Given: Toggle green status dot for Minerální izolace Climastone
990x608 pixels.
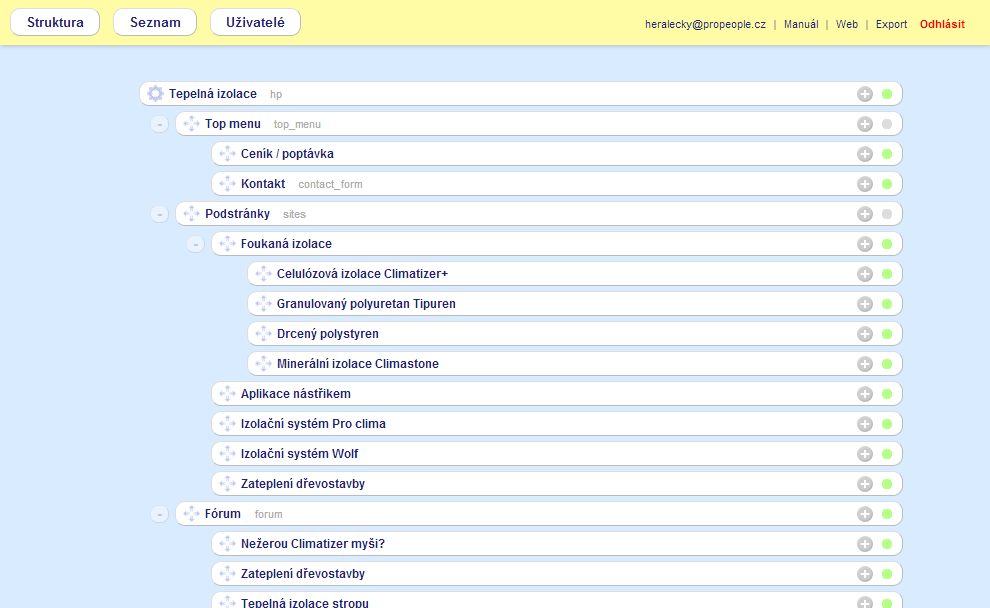Looking at the screenshot, I should [x=886, y=364].
